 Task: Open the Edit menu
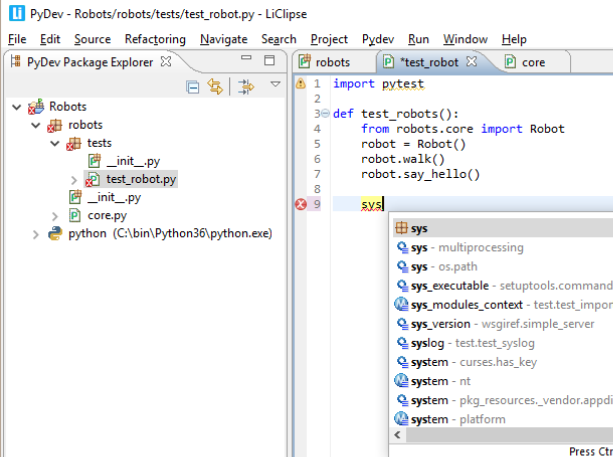pyautogui.click(x=50, y=39)
